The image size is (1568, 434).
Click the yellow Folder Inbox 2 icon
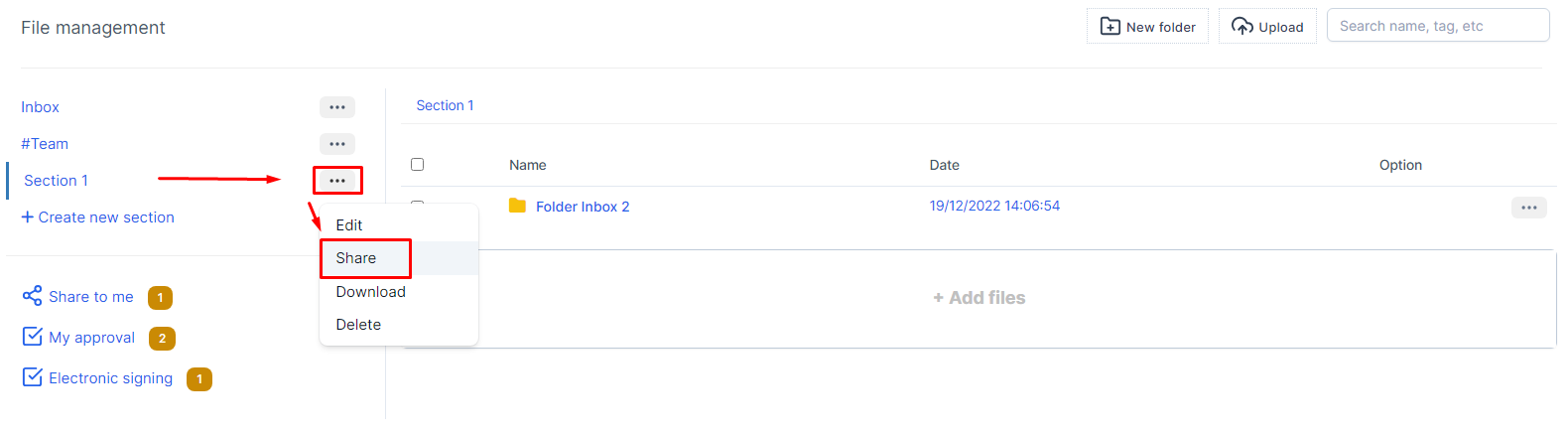pos(517,206)
